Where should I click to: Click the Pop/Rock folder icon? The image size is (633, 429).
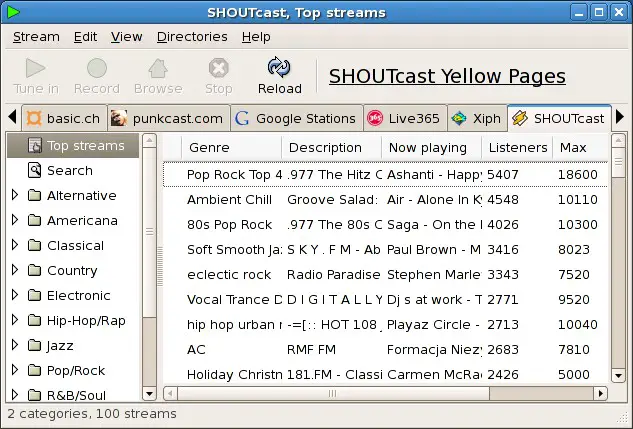(35, 371)
